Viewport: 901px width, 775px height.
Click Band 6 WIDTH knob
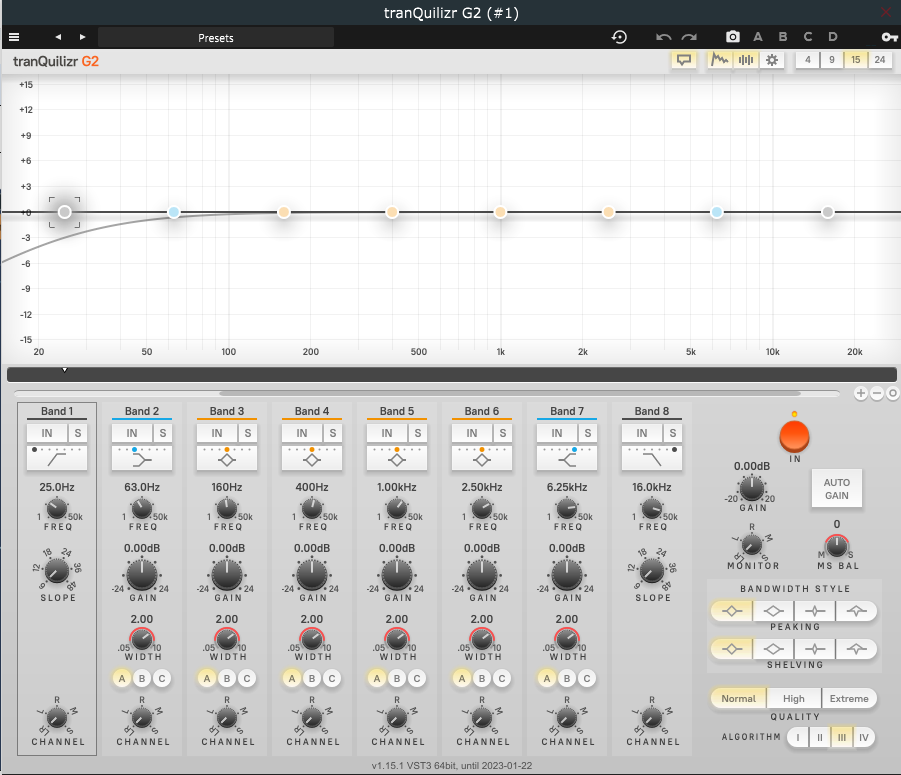coord(482,639)
